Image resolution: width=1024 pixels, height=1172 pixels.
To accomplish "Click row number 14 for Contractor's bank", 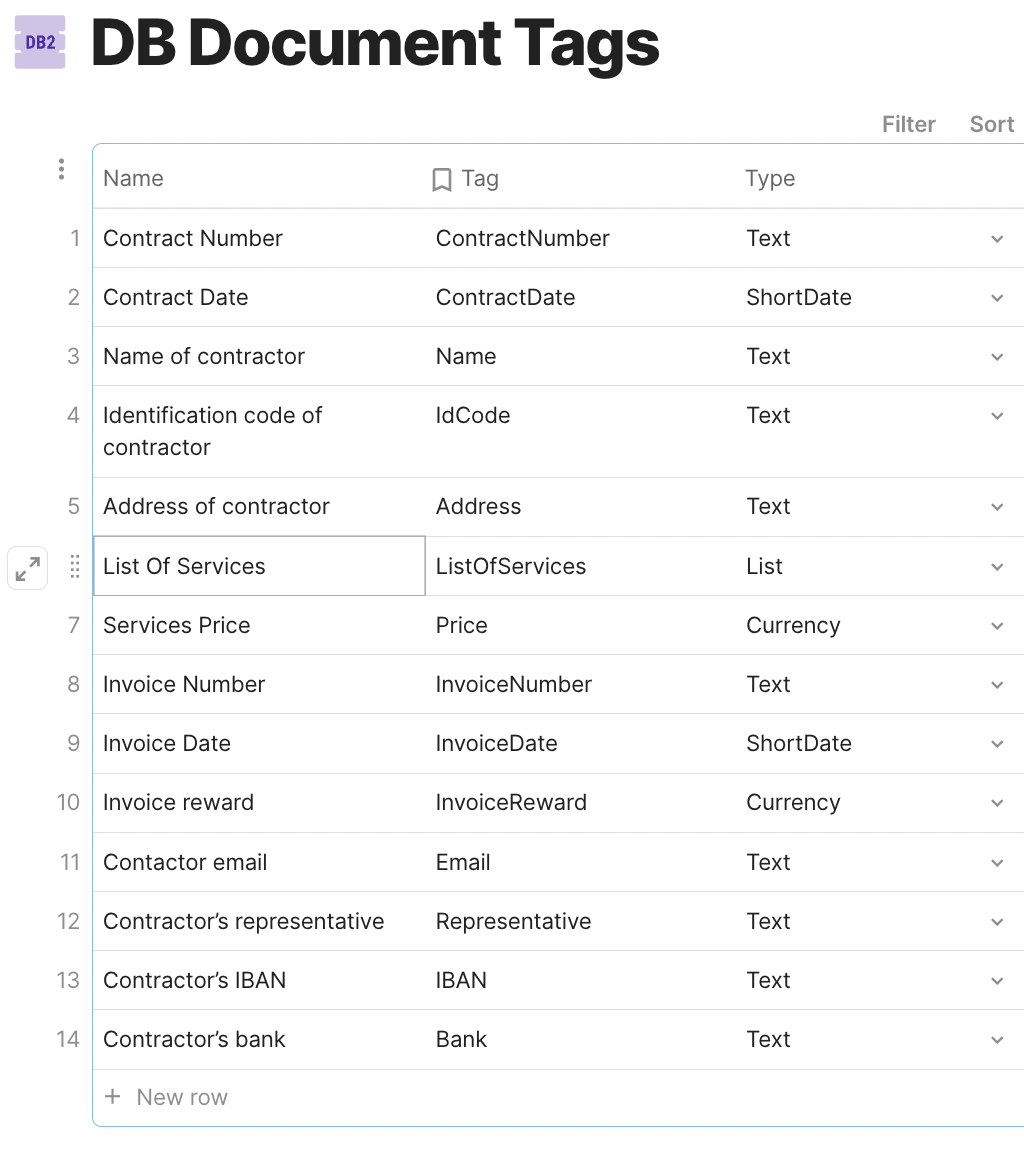I will click(68, 1039).
